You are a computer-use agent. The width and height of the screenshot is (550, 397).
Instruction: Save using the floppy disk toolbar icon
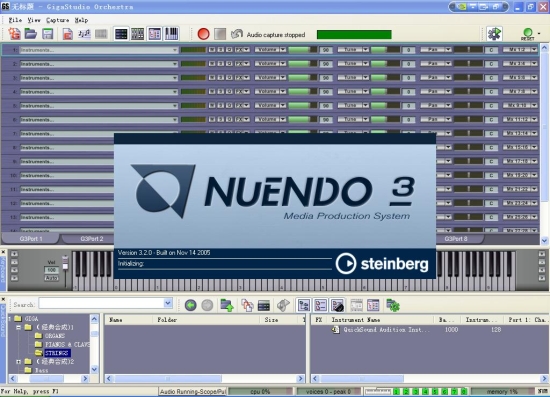47,34
